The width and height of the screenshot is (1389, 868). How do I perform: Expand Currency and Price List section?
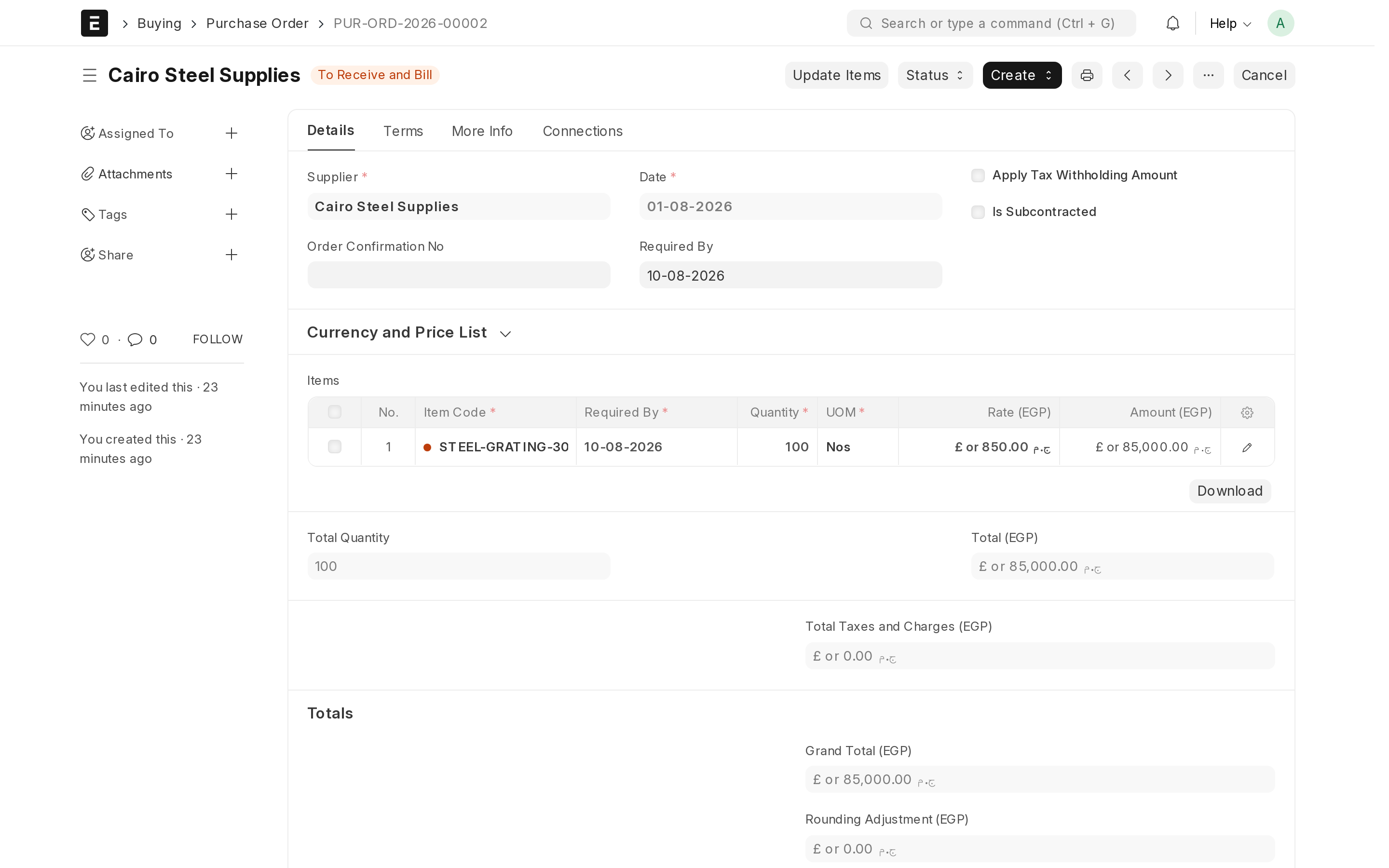point(409,332)
